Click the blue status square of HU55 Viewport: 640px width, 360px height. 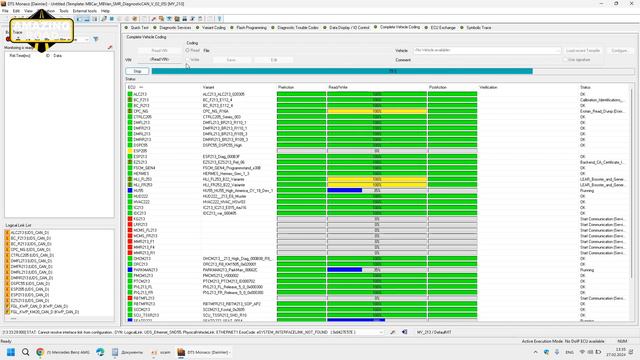130,191
